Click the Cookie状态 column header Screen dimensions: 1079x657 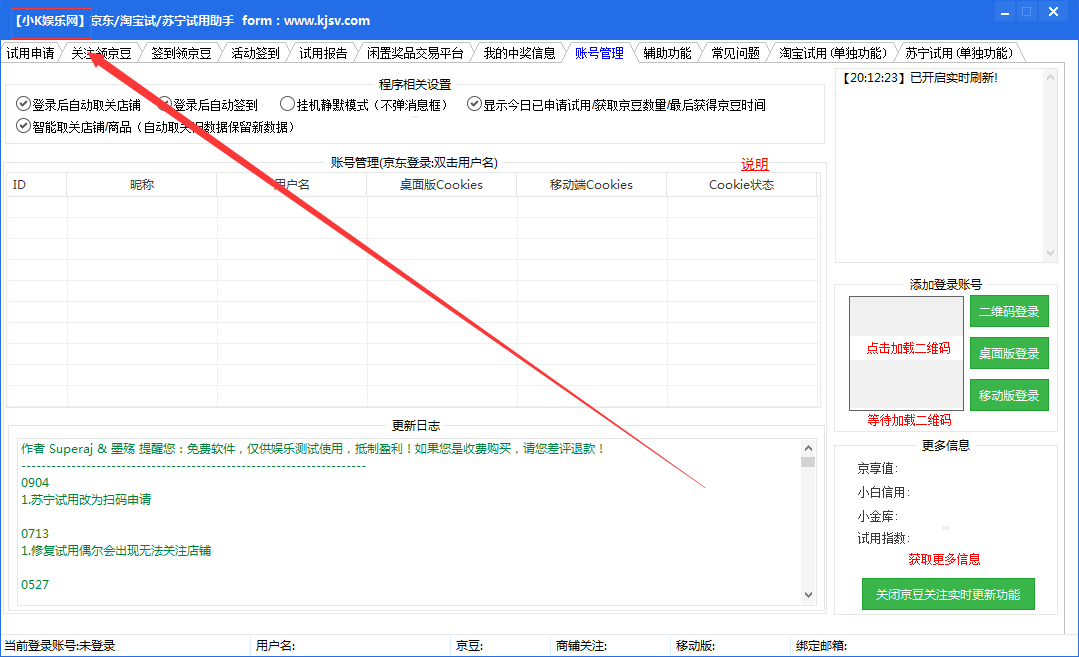741,184
